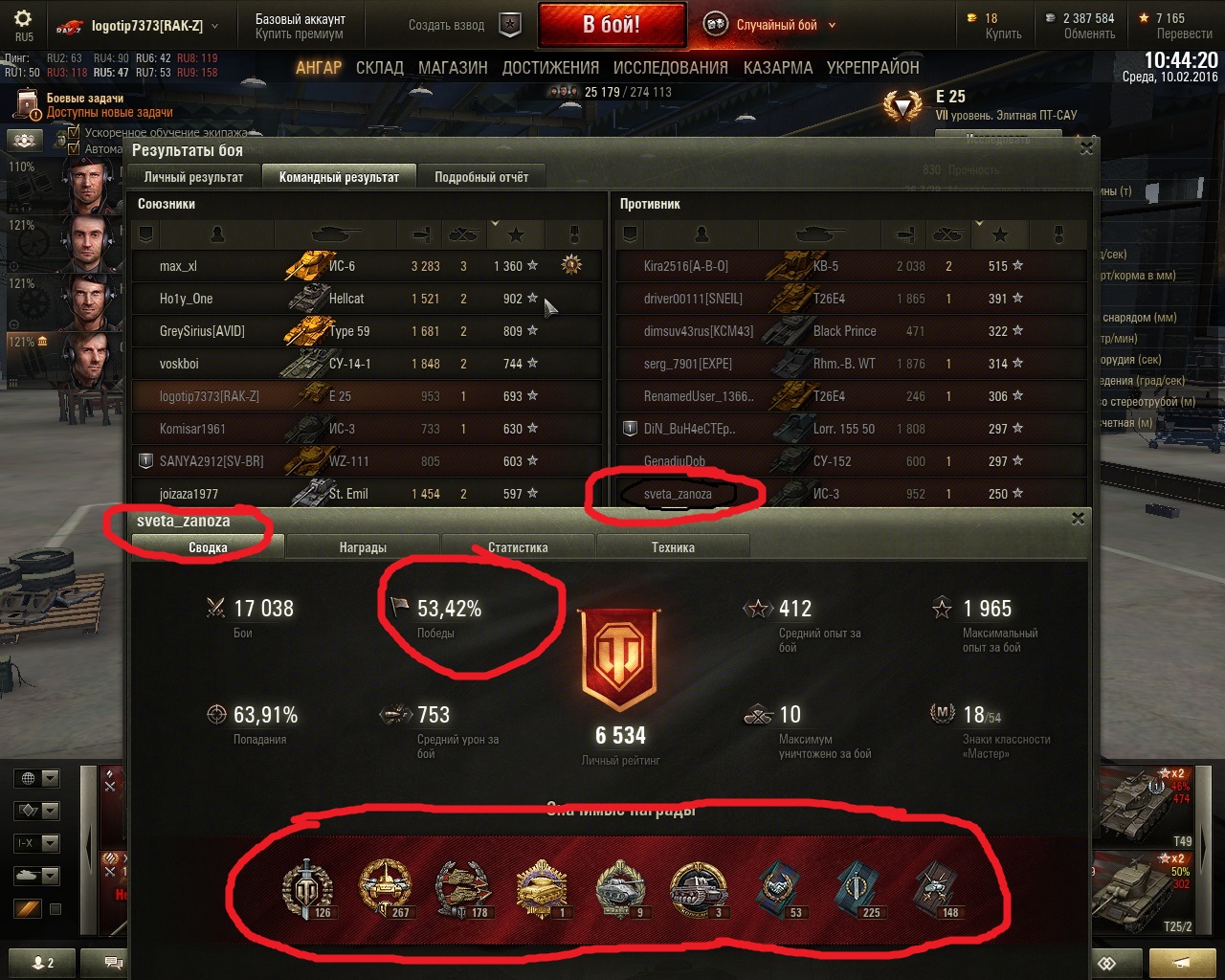Open the Подробный отчёт tab
Screen dimensions: 1225x980
point(481,177)
